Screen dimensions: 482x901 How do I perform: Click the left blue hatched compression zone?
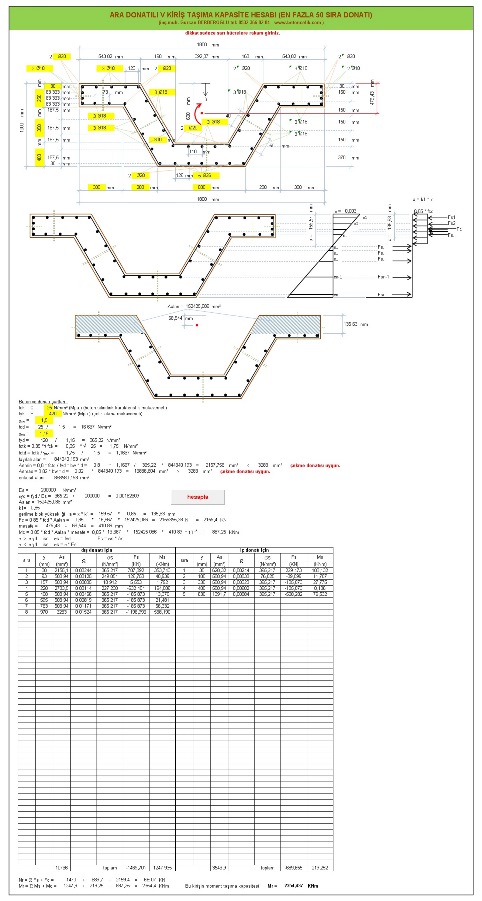(108, 325)
